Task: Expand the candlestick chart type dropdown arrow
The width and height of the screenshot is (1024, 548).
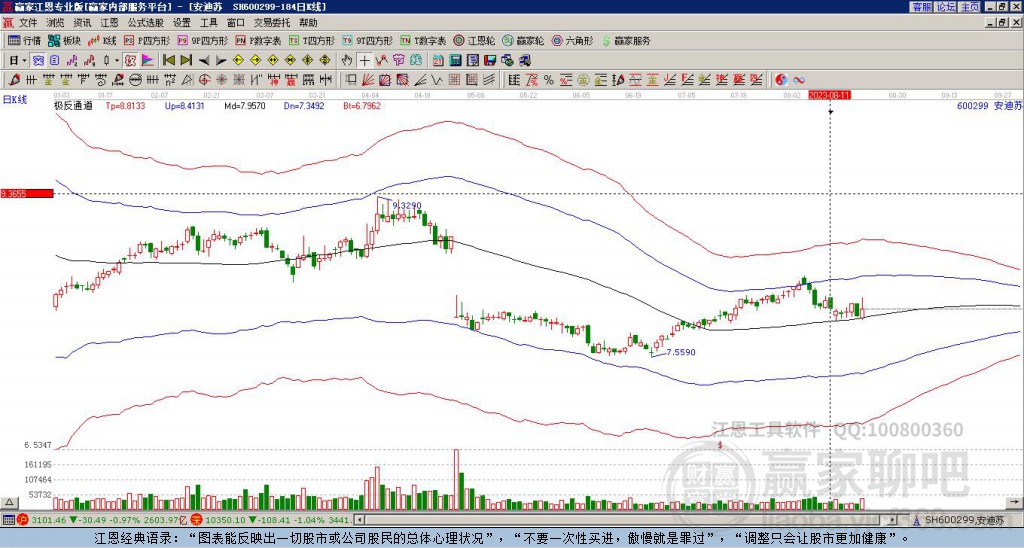Action: 117,61
